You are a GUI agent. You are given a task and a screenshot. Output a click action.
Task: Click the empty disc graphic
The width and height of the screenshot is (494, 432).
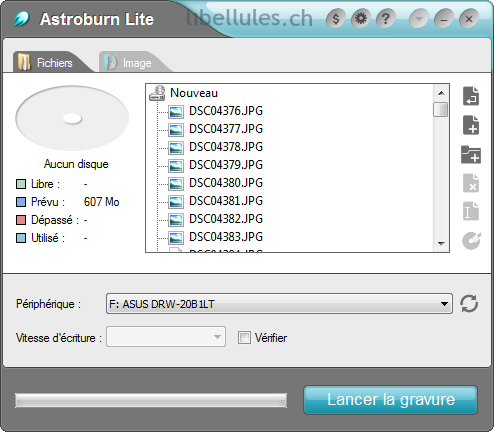72,118
